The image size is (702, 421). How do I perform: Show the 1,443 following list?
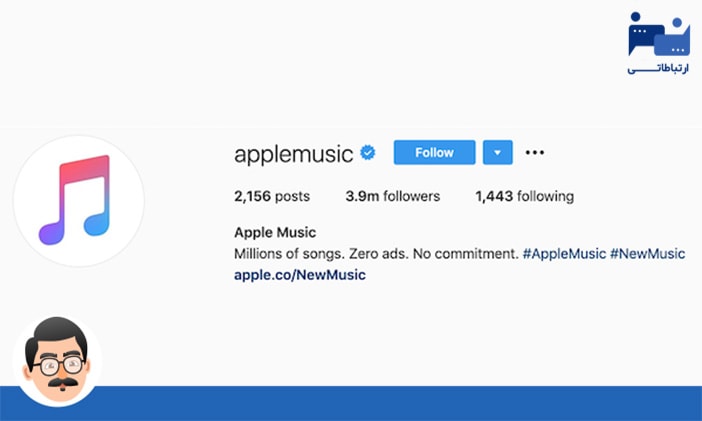click(x=524, y=196)
